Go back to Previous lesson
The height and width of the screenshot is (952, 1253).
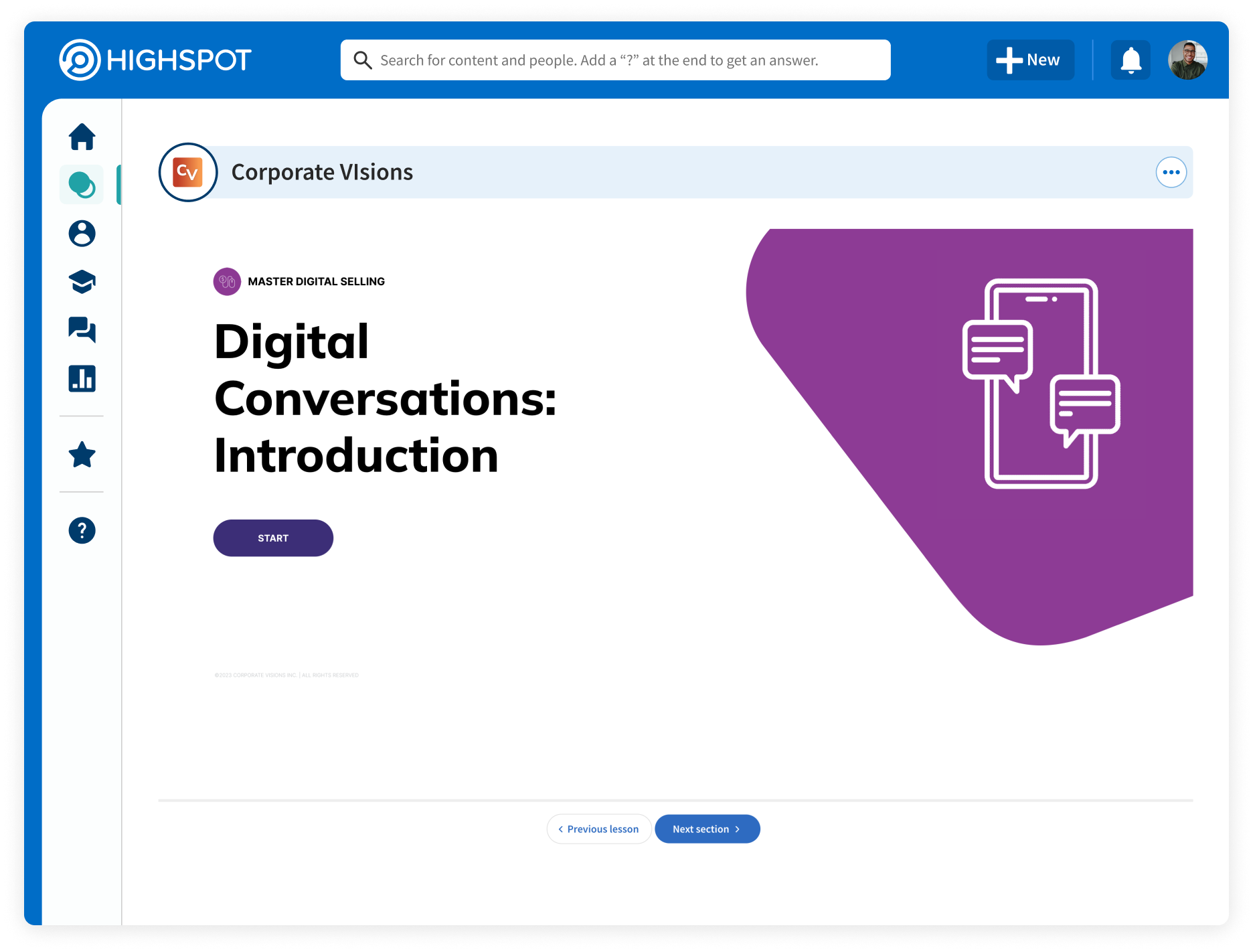pos(598,829)
